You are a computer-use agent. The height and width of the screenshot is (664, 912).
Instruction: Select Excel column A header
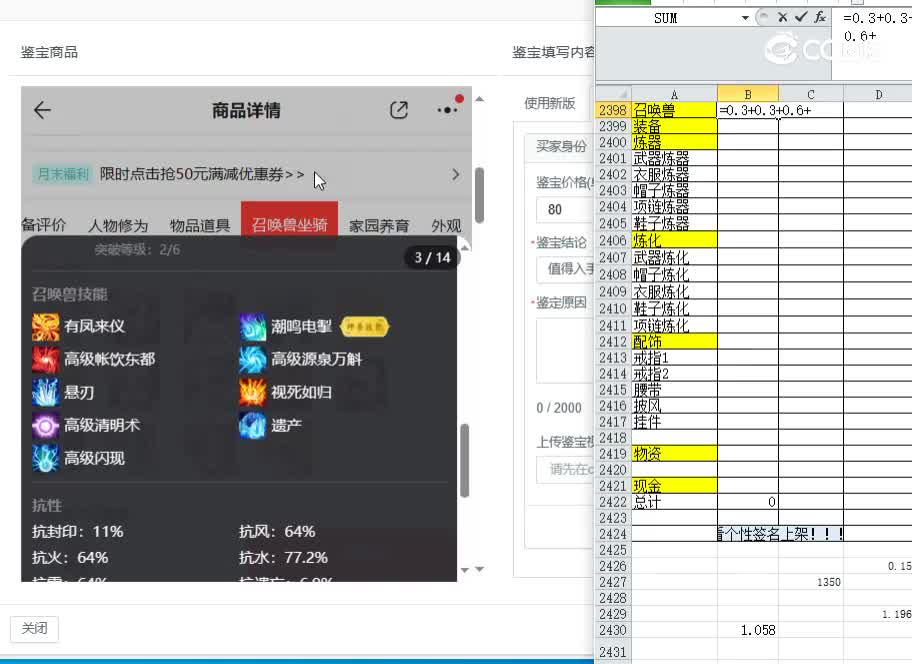point(674,94)
